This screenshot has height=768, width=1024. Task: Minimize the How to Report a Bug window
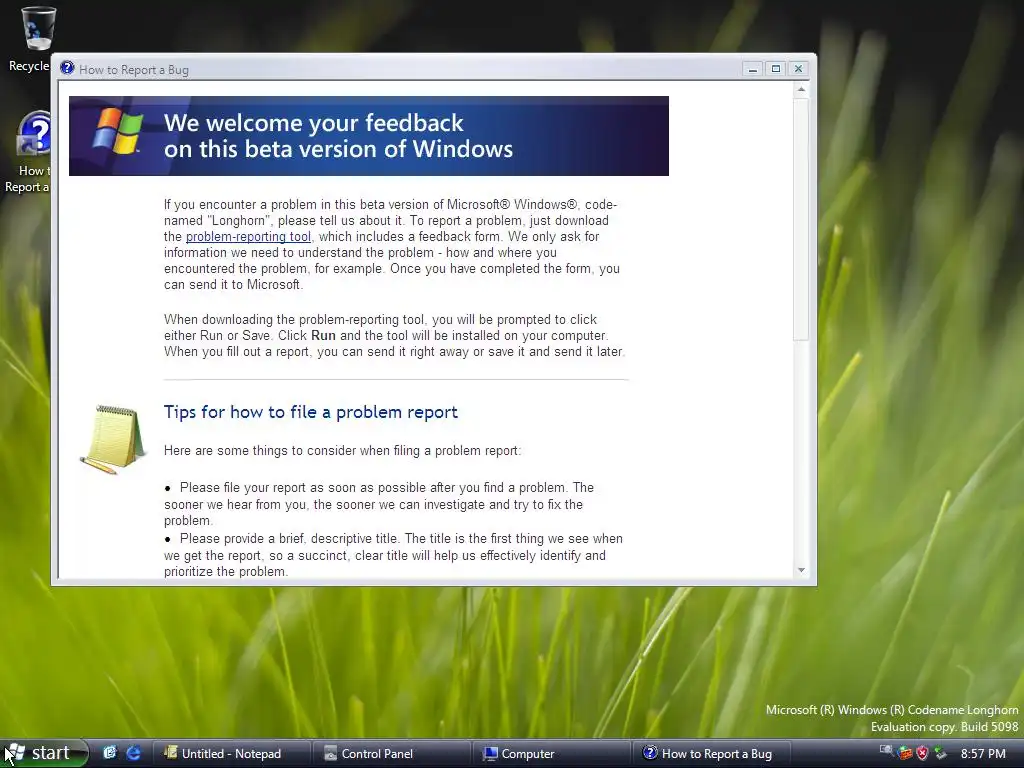752,69
